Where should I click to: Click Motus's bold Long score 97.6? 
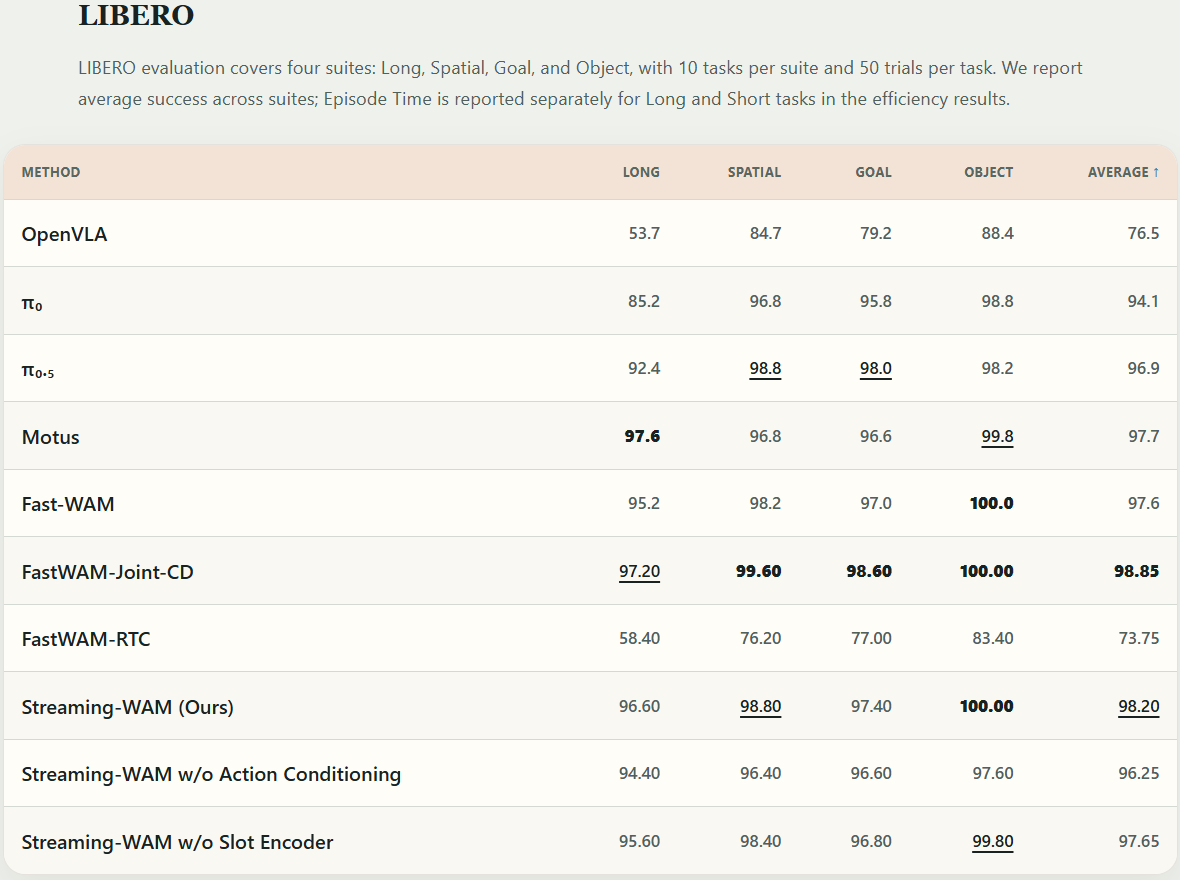[x=642, y=436]
